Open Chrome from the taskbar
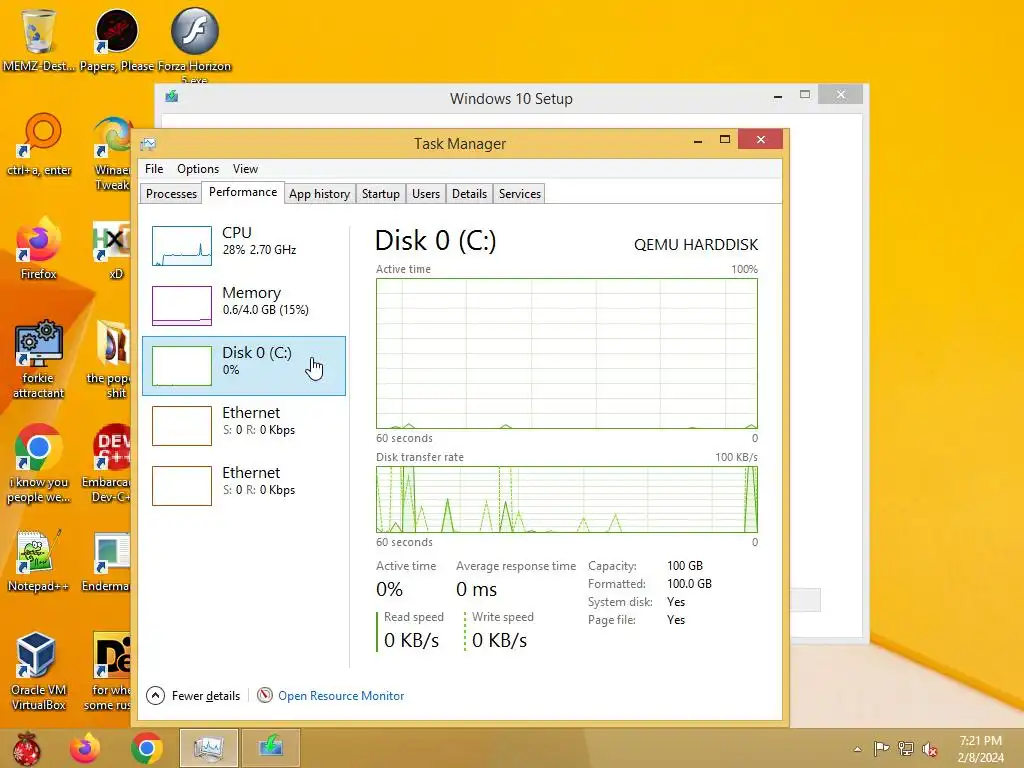The width and height of the screenshot is (1024, 768). (146, 748)
